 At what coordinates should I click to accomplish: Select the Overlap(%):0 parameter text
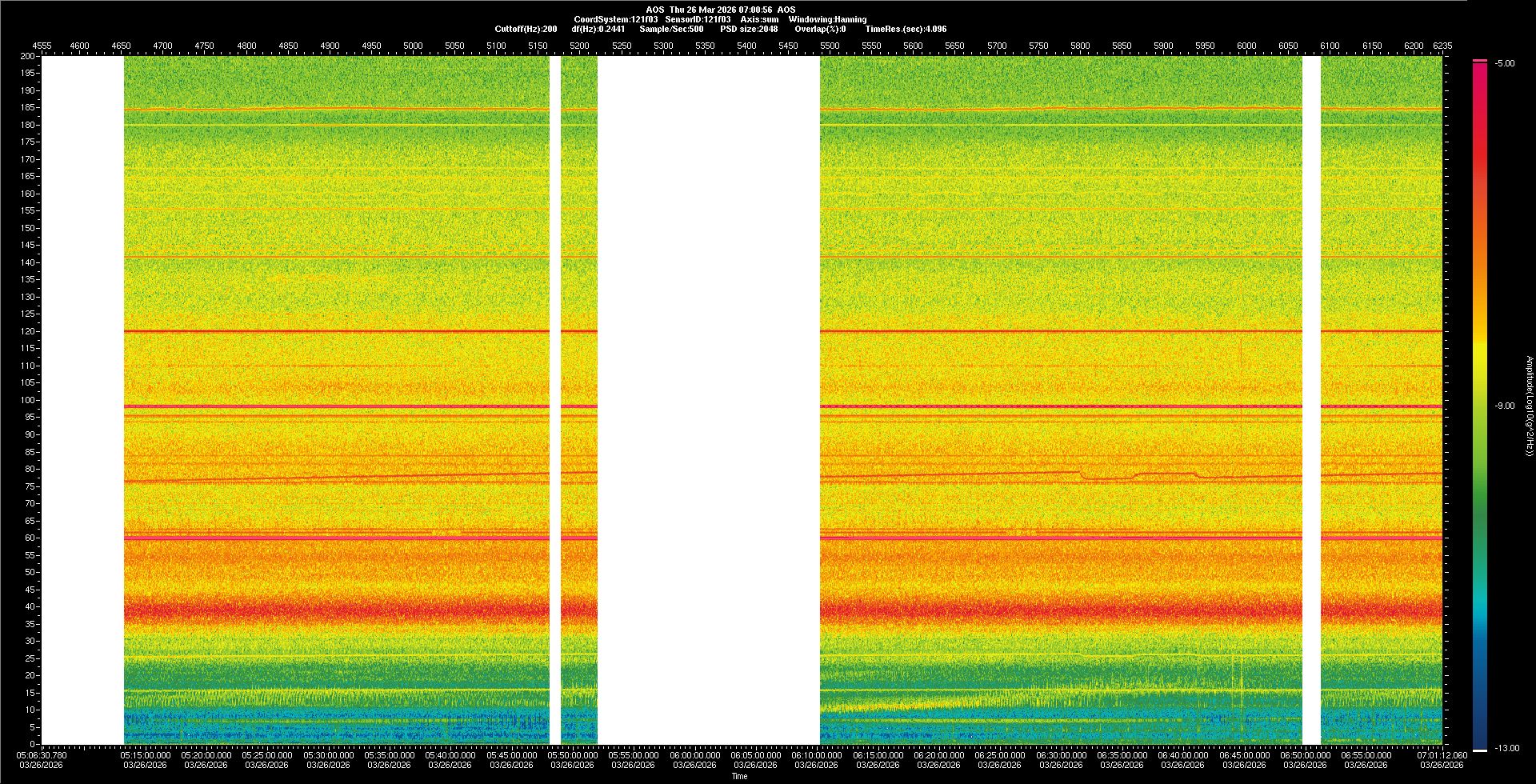[x=820, y=29]
